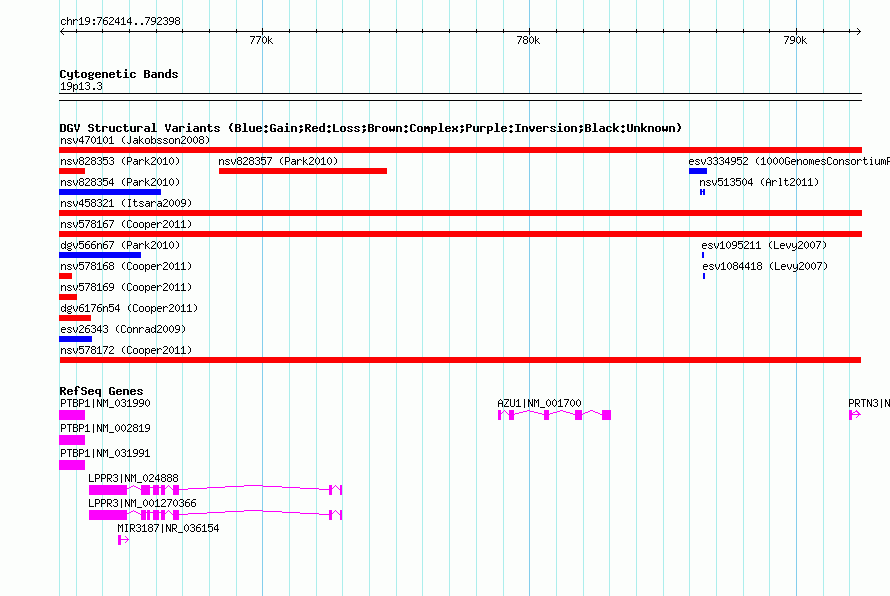Open the nsv458321 (Itsara2009) variant label

(126, 203)
